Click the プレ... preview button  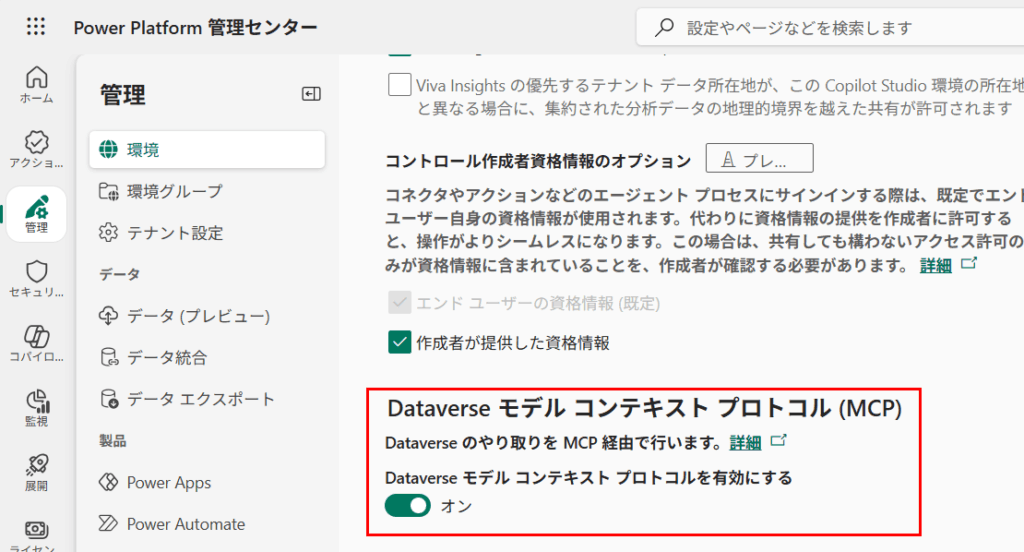click(759, 159)
